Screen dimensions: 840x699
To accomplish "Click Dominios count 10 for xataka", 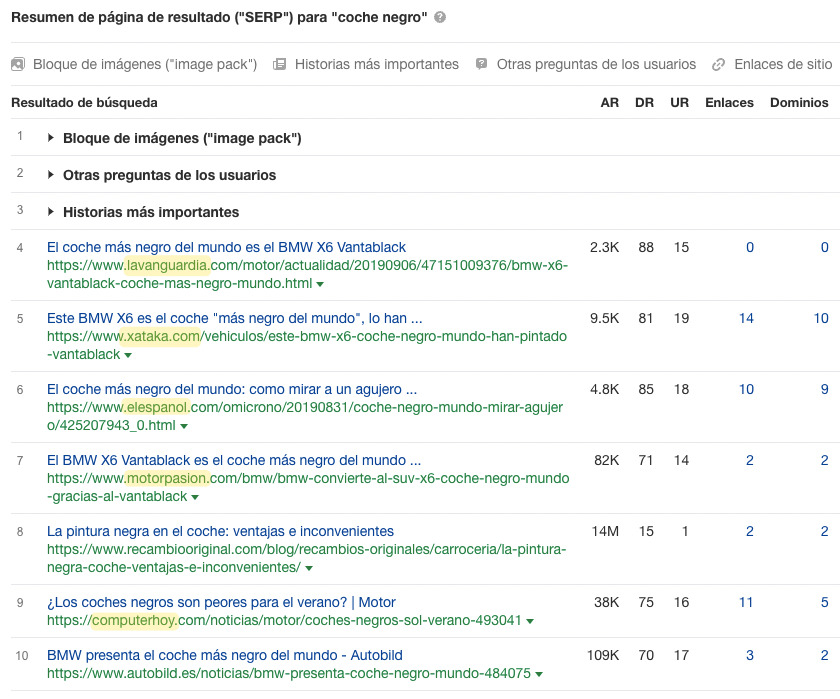I will pyautogui.click(x=821, y=318).
